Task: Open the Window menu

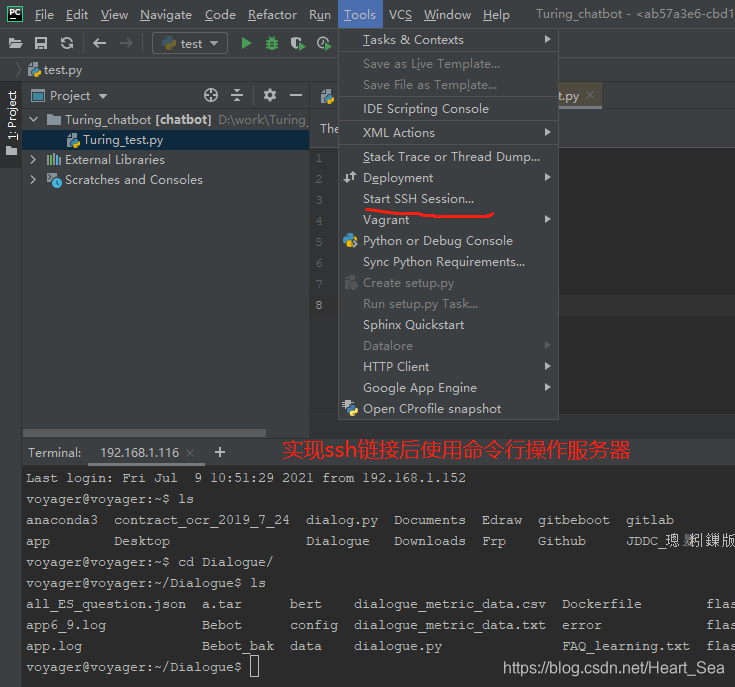Action: coord(447,15)
